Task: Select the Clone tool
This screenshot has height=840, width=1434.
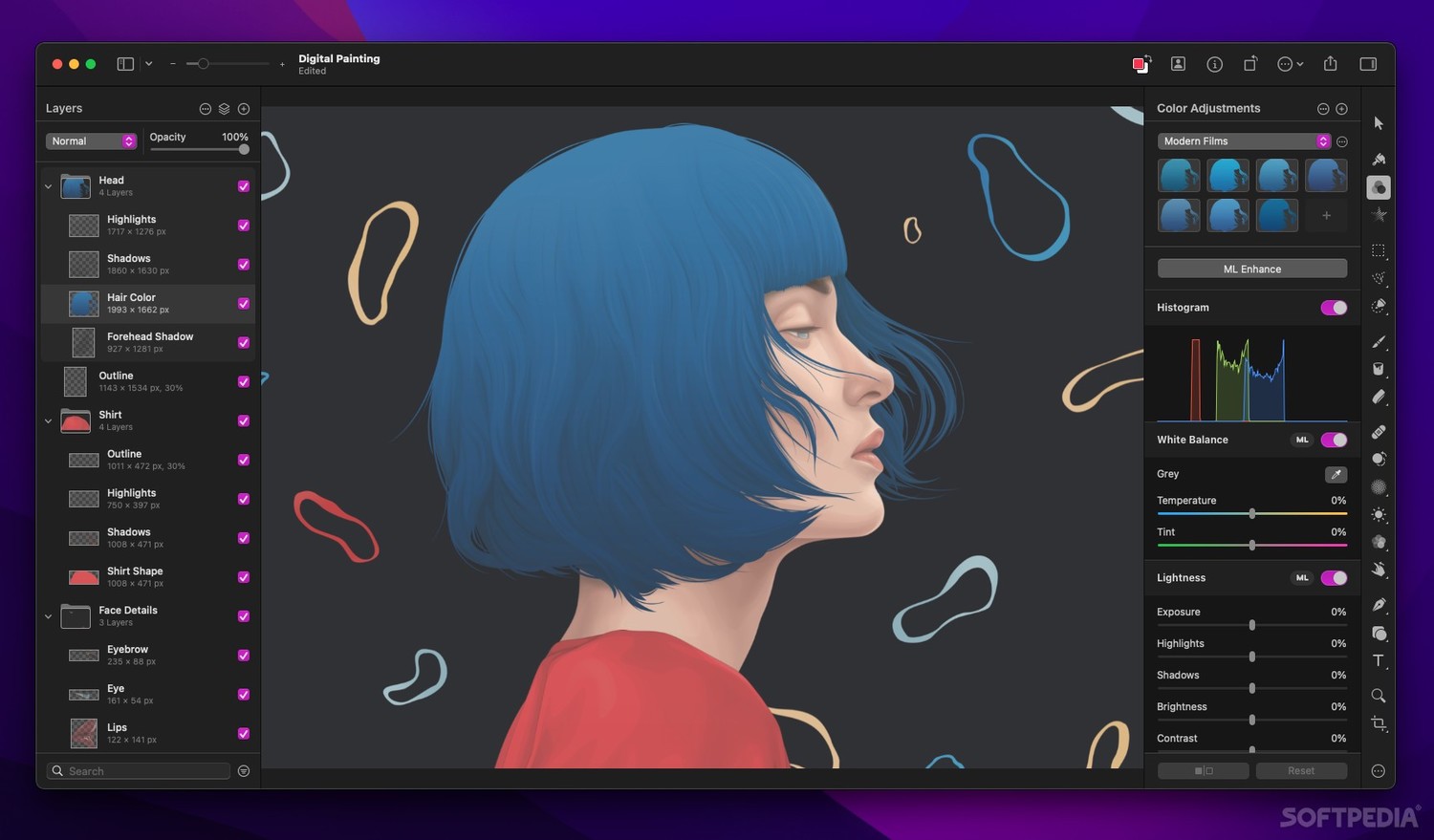Action: (1379, 460)
